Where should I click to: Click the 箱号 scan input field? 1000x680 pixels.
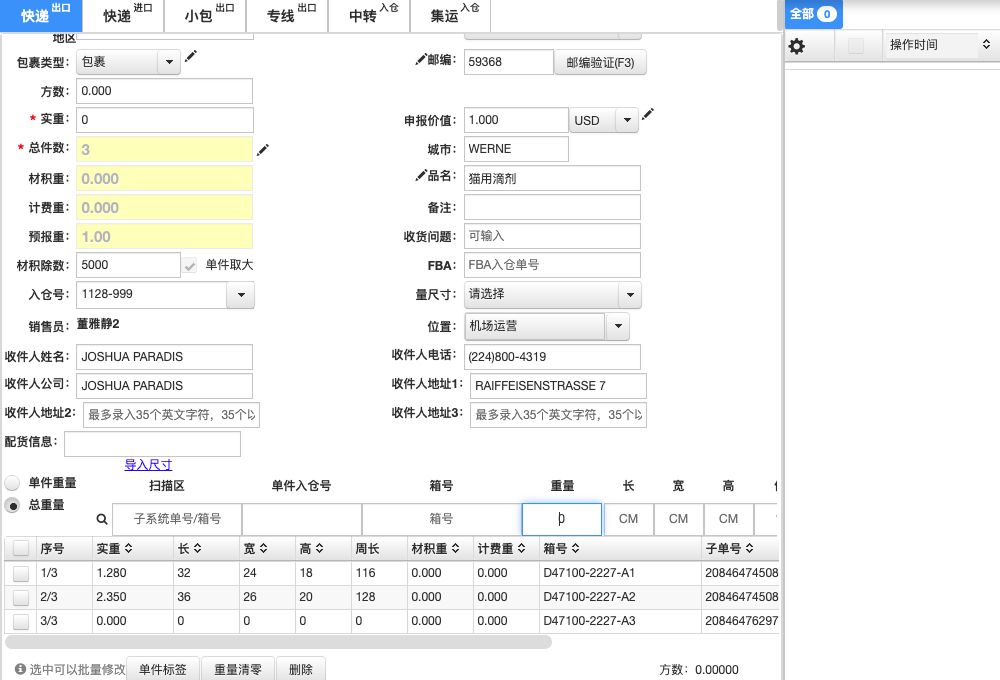[x=441, y=519]
